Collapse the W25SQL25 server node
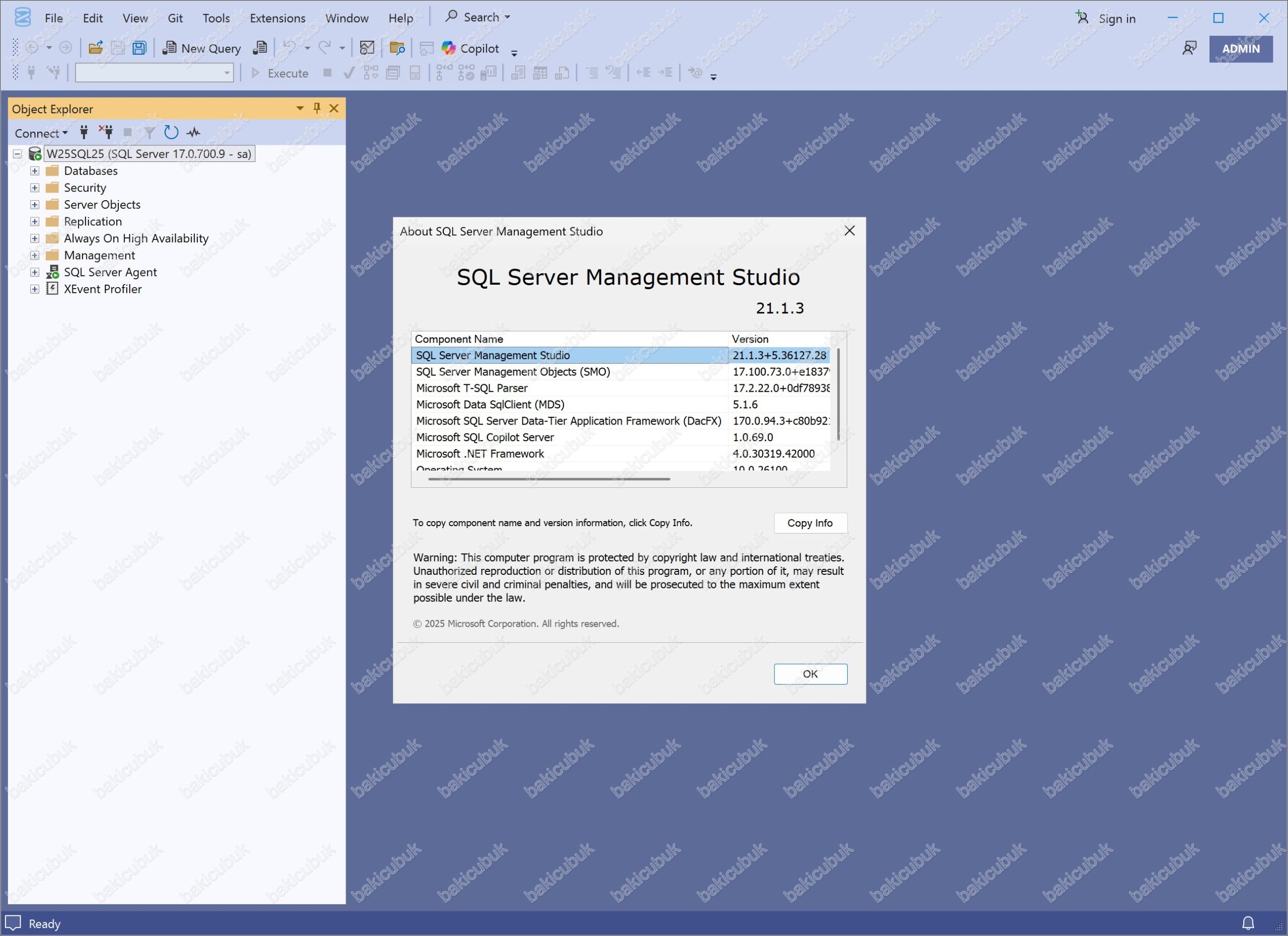Screen dimensions: 1288x936 pyautogui.click(x=18, y=154)
